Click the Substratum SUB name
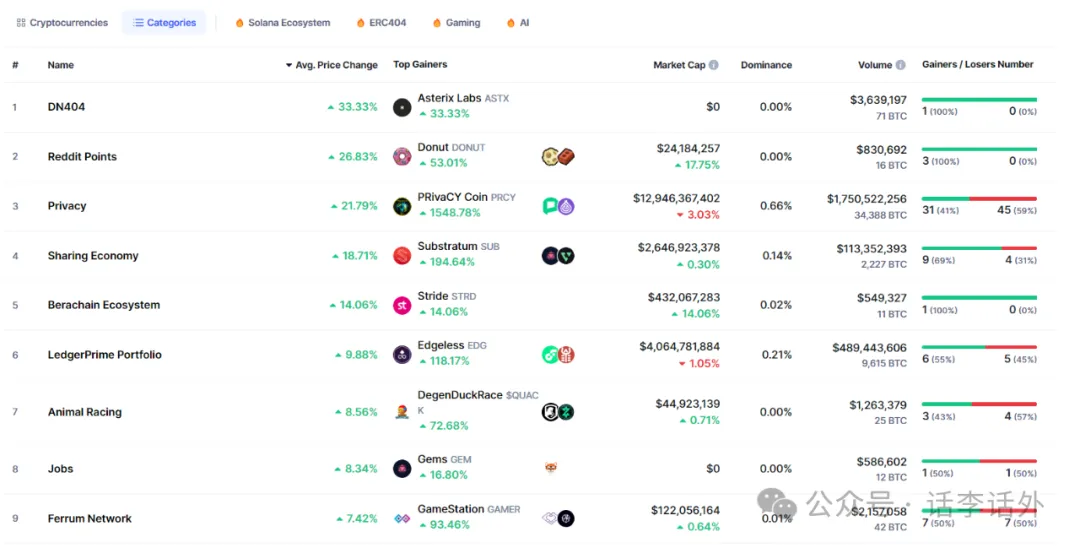Viewport: 1080px width, 548px height. point(458,246)
